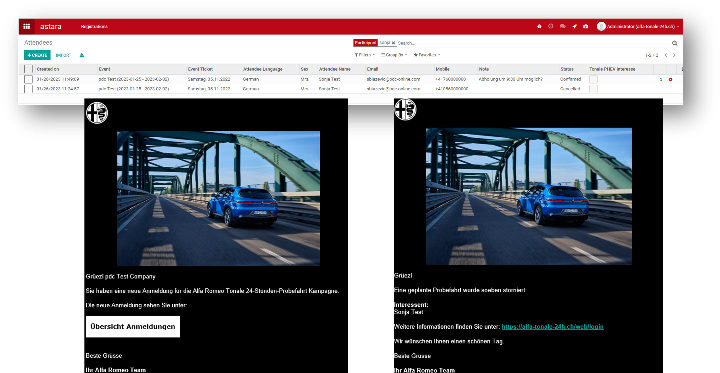The image size is (720, 373).
Task: Click the mobile number in the Confirmed row
Action: pos(450,79)
